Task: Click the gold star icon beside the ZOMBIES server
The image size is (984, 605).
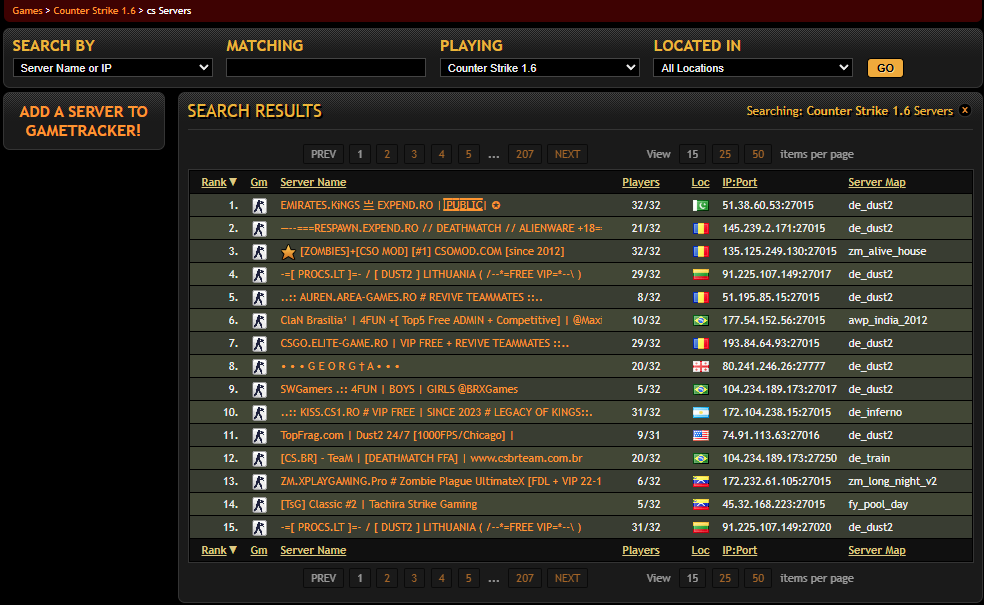Action: (288, 251)
